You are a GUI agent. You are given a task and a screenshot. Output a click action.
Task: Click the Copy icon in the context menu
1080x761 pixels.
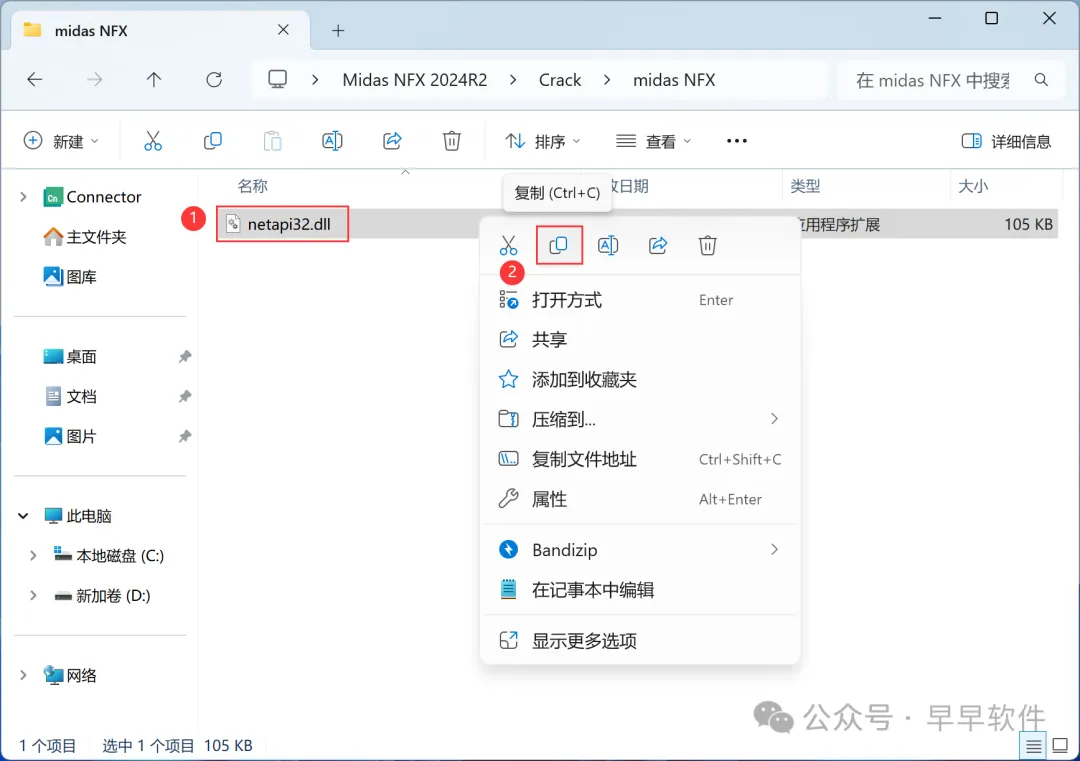(x=559, y=245)
